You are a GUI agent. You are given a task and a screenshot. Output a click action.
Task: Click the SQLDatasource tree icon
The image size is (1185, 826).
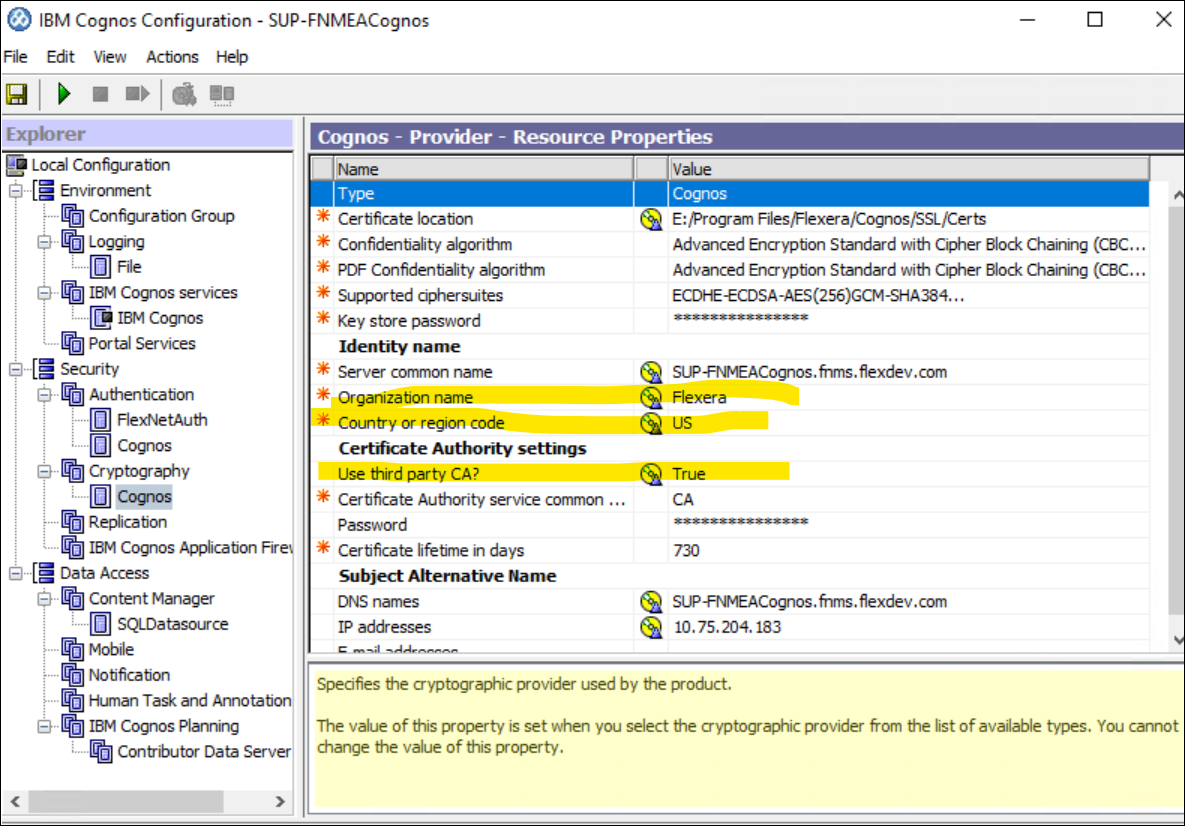pos(101,624)
